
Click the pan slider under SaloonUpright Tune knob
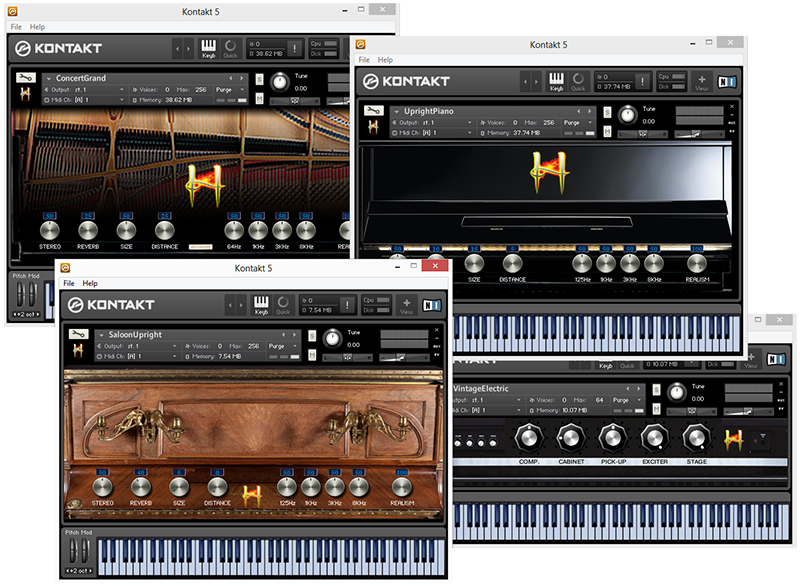click(x=347, y=358)
